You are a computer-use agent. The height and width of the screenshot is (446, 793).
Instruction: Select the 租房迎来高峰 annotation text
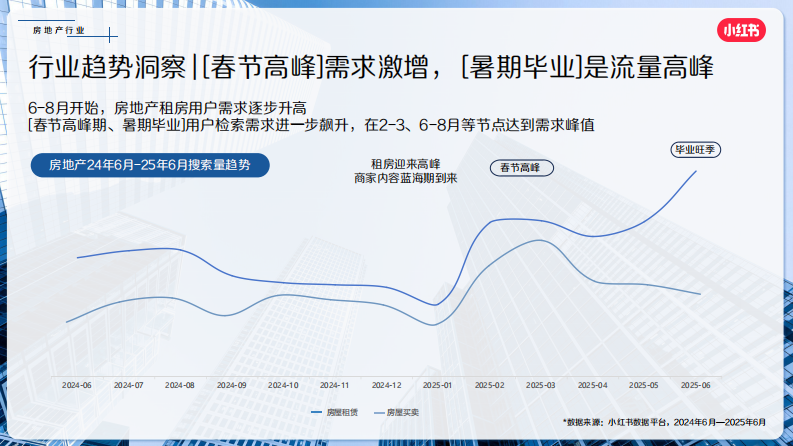tap(406, 164)
